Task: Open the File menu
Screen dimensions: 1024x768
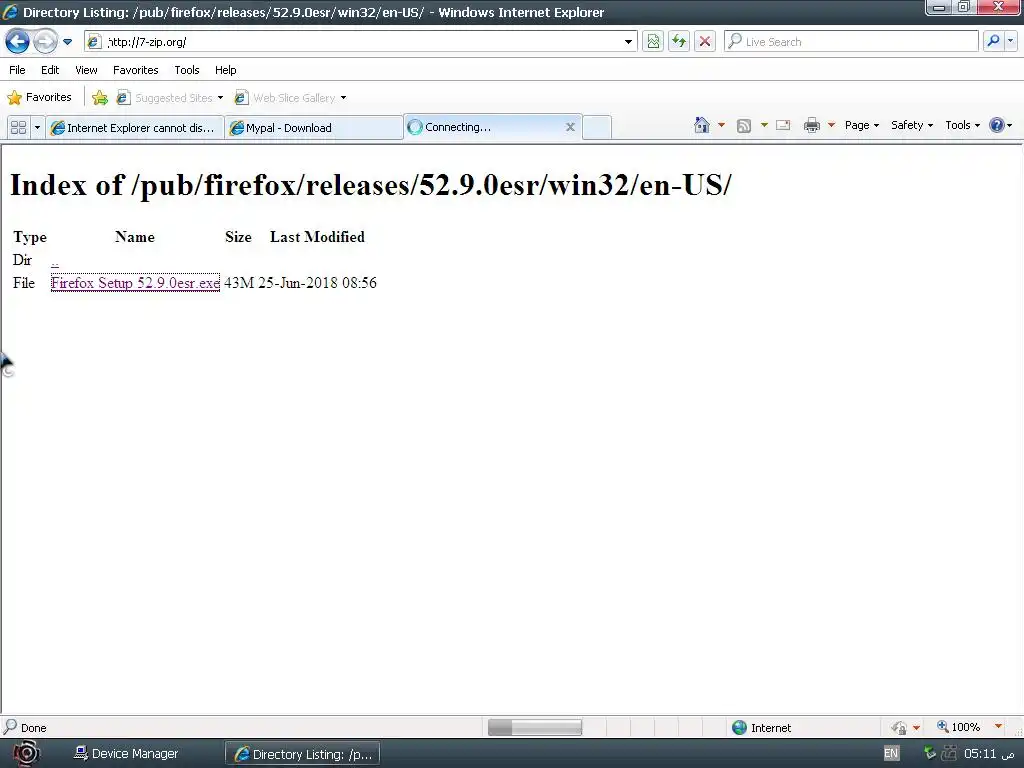Action: (17, 70)
